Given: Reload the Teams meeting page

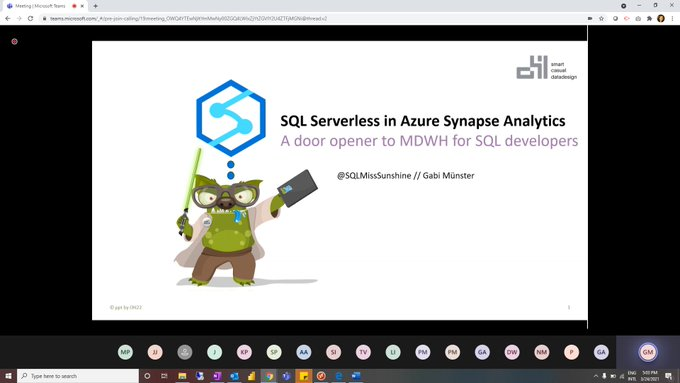Looking at the screenshot, I should point(30,19).
